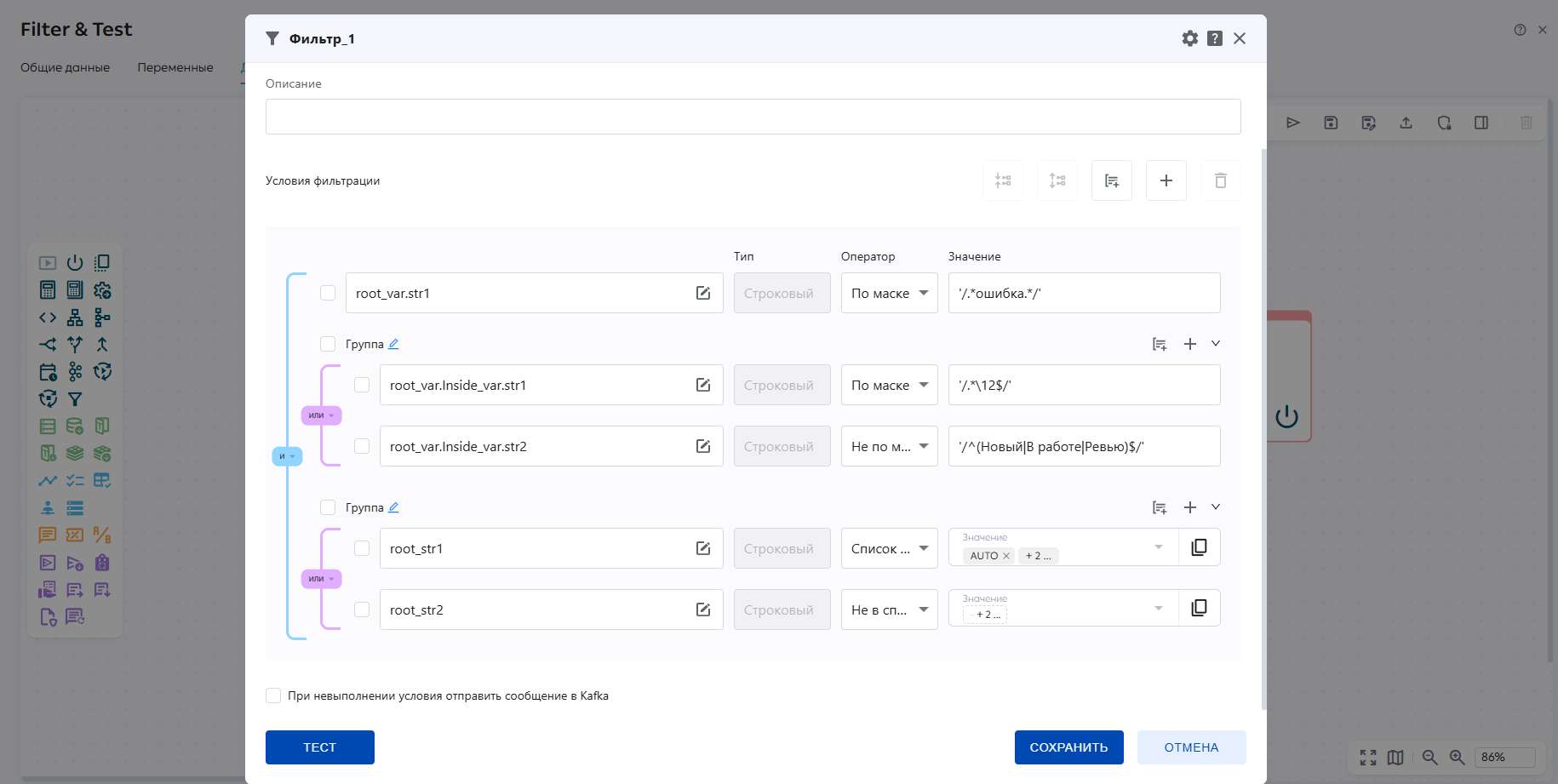The width and height of the screenshot is (1558, 784).
Task: Open 'Не в сп...' operator dropdown for root_str2
Action: 890,609
